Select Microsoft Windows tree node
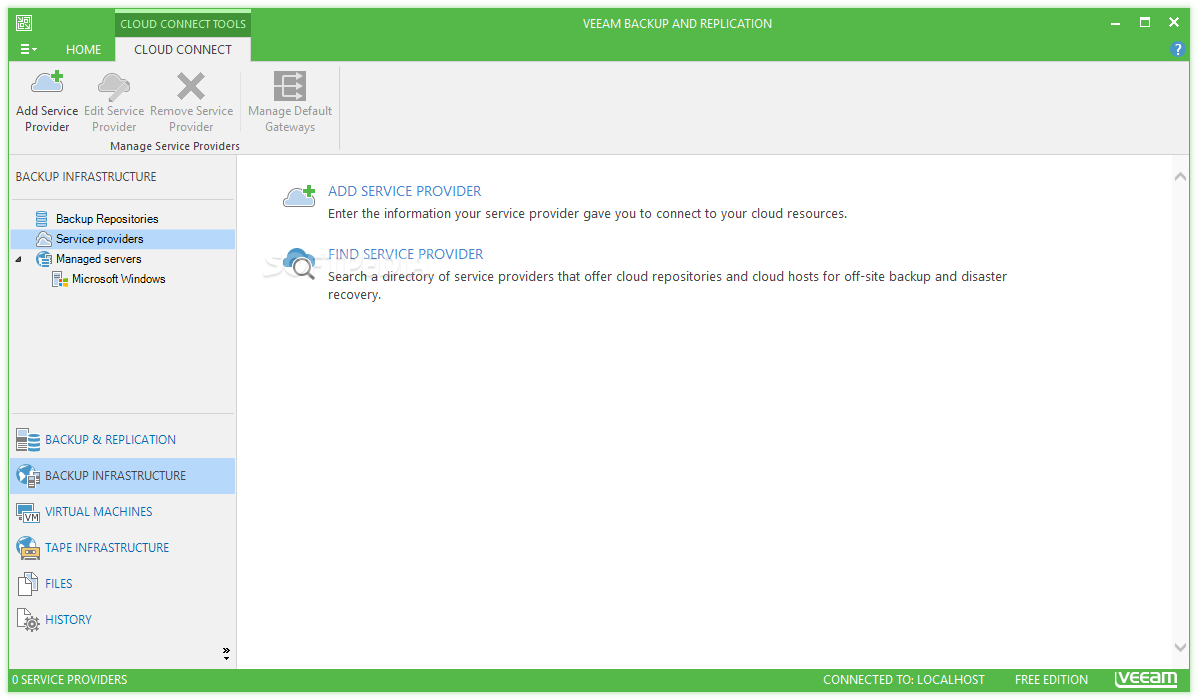Image resolution: width=1198 pixels, height=700 pixels. tap(118, 279)
